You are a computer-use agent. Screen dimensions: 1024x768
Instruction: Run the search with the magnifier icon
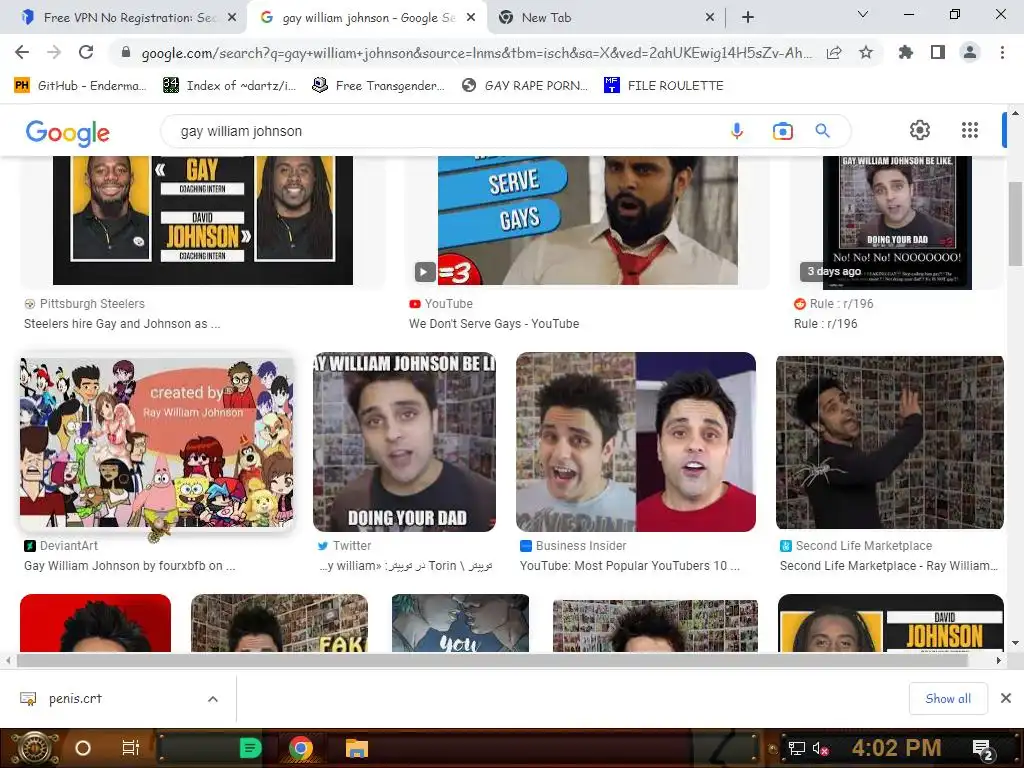(x=823, y=131)
